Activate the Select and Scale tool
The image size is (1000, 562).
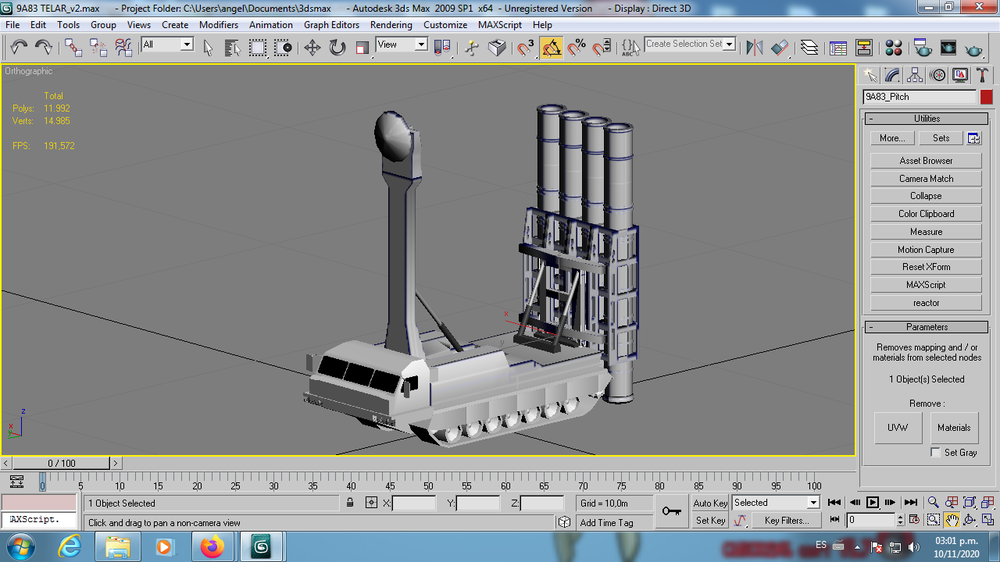[x=362, y=47]
